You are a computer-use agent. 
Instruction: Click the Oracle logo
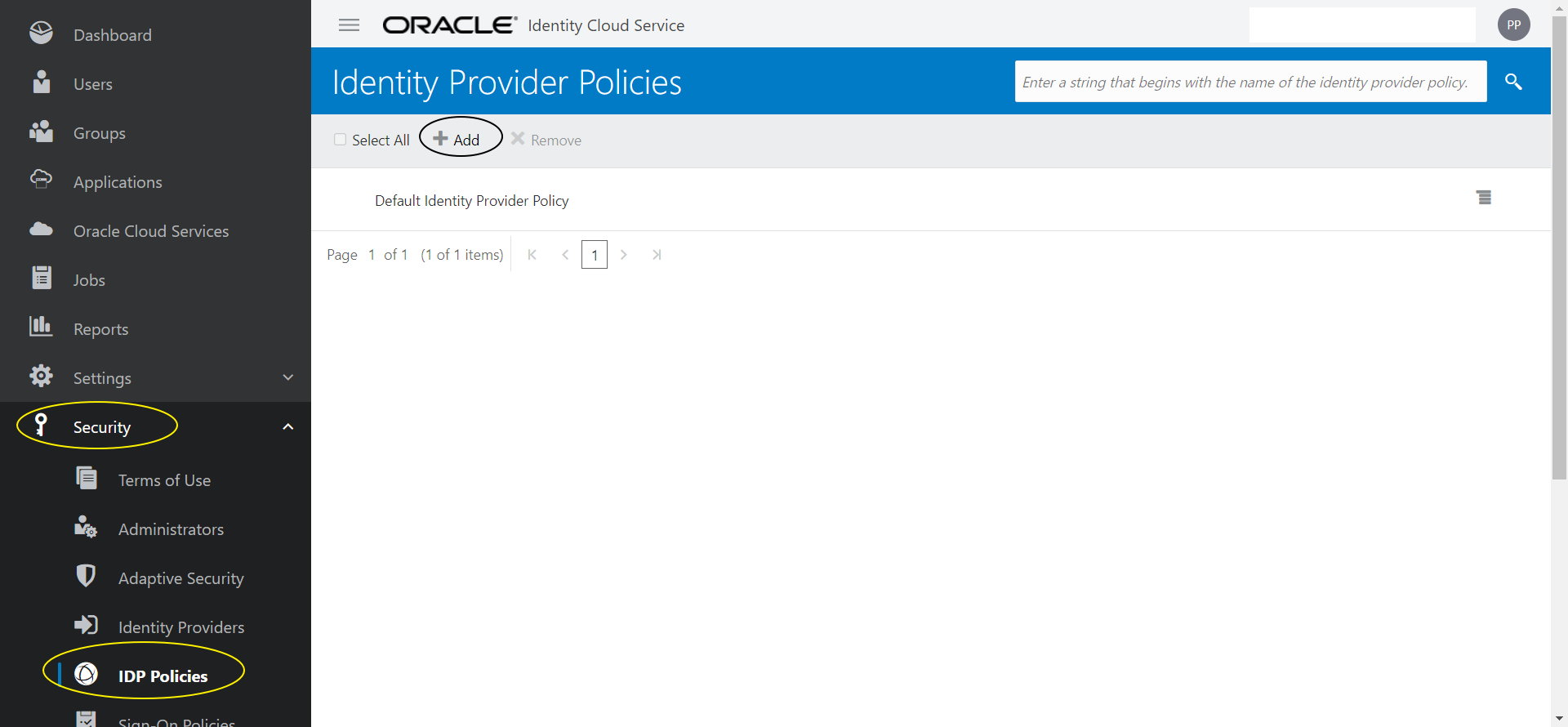450,25
